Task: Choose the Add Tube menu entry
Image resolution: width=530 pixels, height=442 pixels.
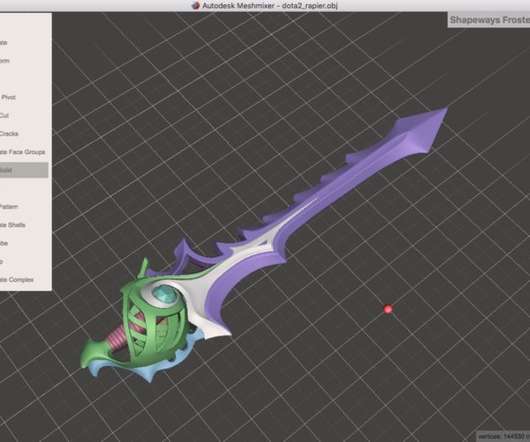Action: click(4, 243)
